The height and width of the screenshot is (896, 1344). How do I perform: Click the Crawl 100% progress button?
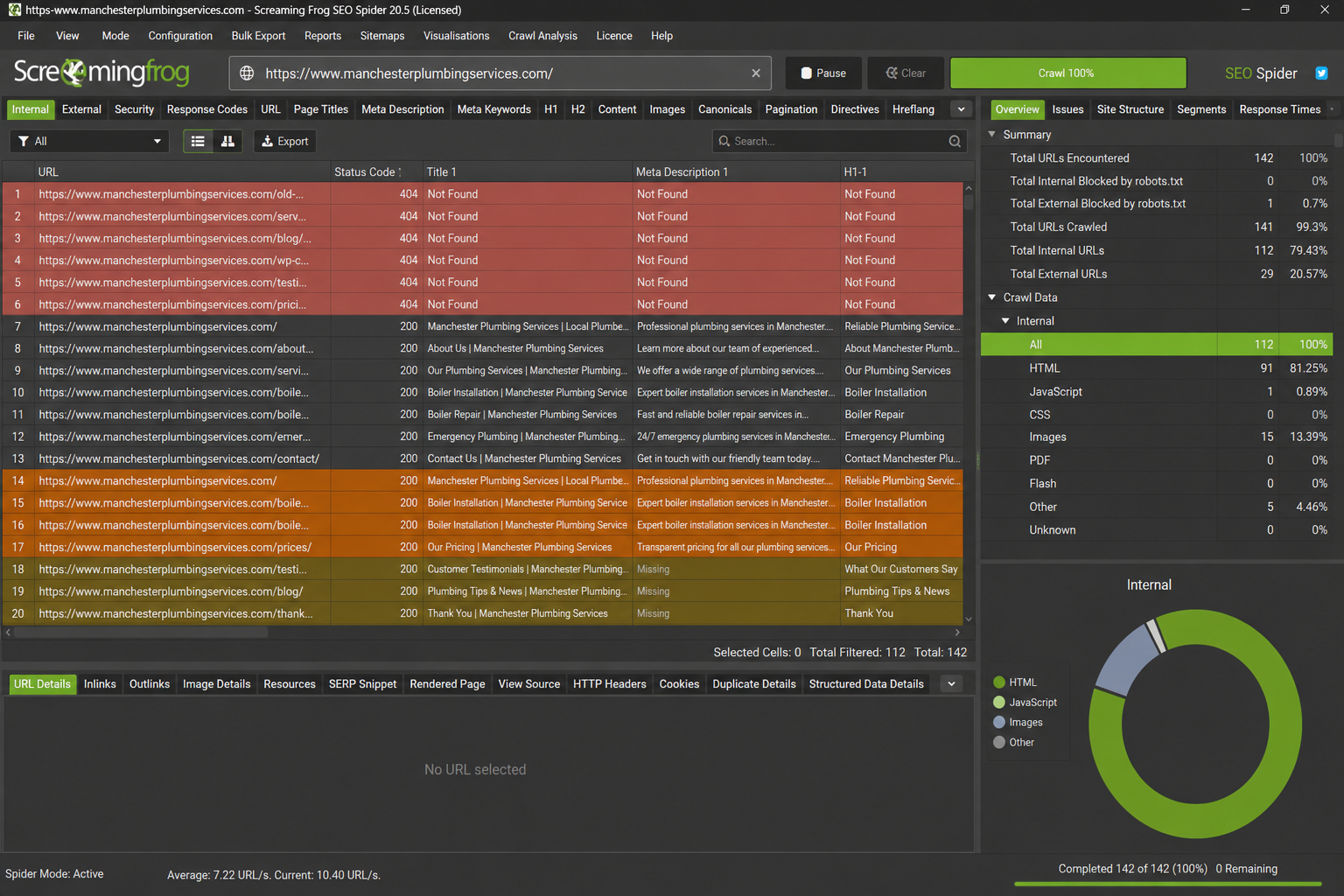1068,73
